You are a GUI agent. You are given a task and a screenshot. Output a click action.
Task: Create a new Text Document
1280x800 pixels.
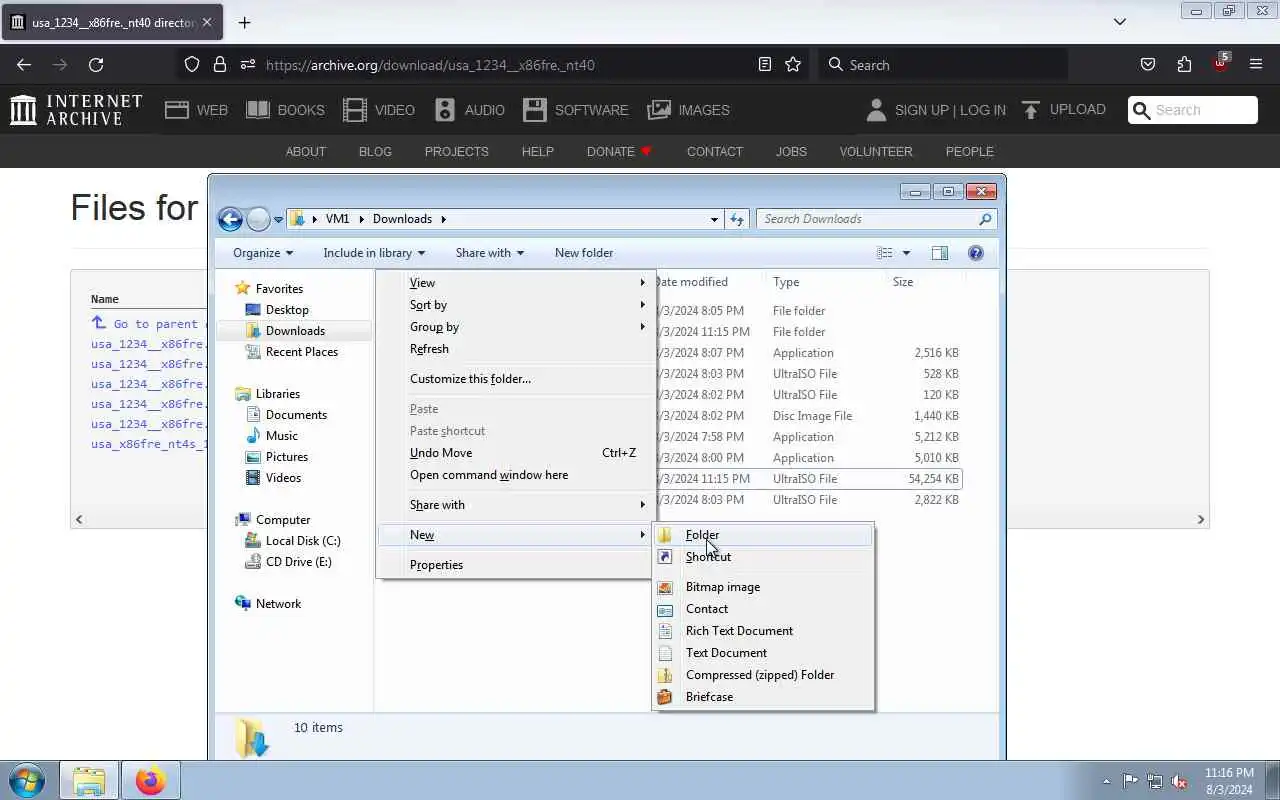(763, 653)
